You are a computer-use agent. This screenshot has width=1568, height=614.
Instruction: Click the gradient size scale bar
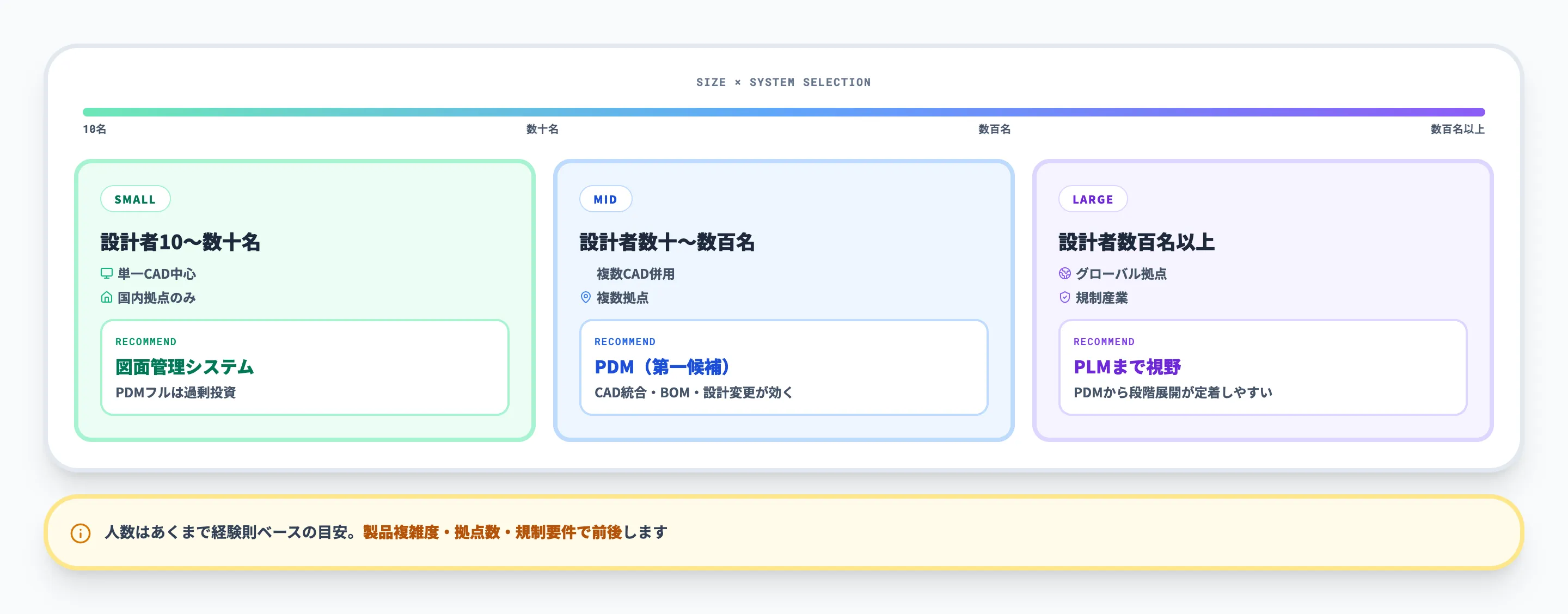784,112
